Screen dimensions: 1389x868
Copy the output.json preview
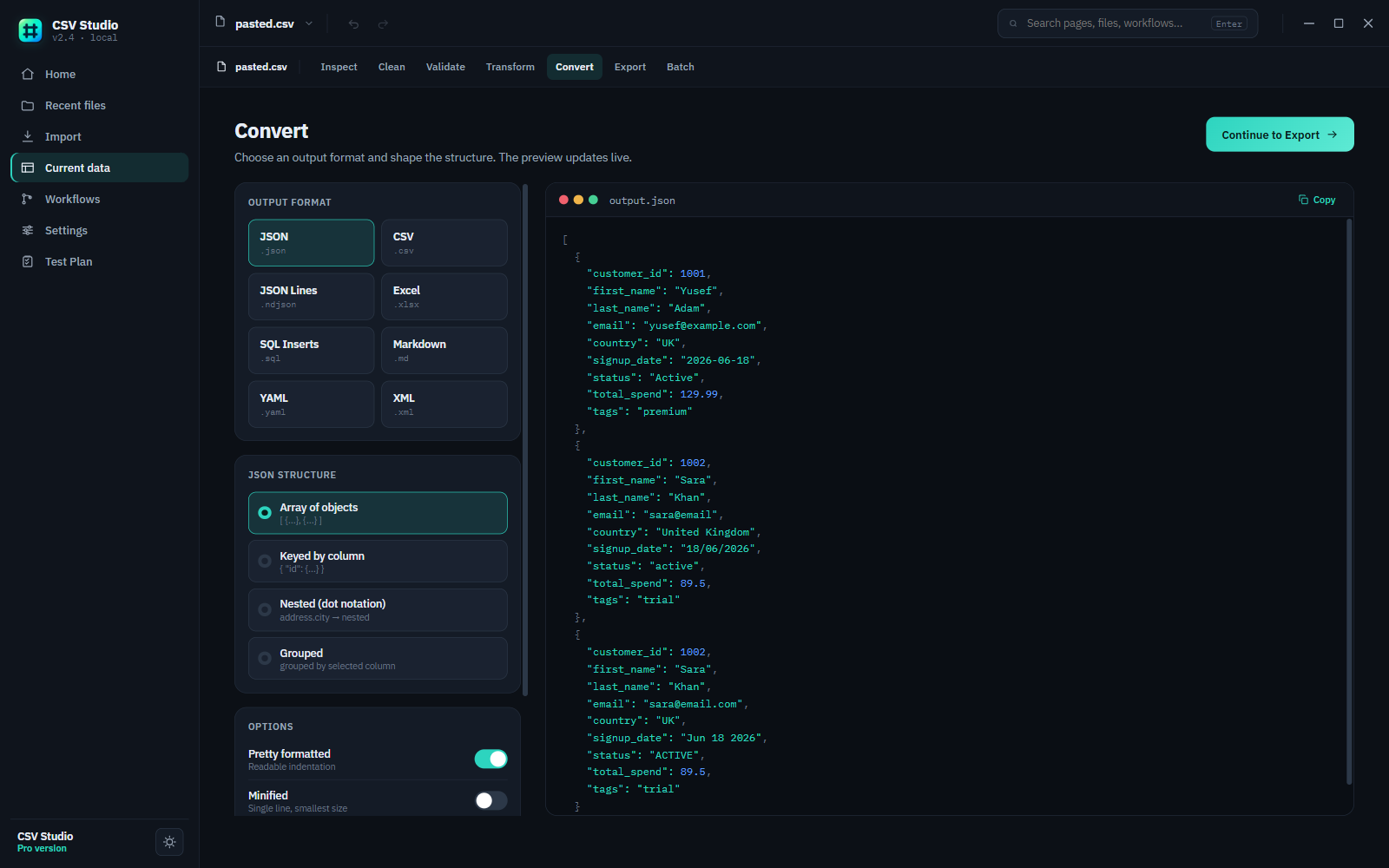tap(1317, 200)
